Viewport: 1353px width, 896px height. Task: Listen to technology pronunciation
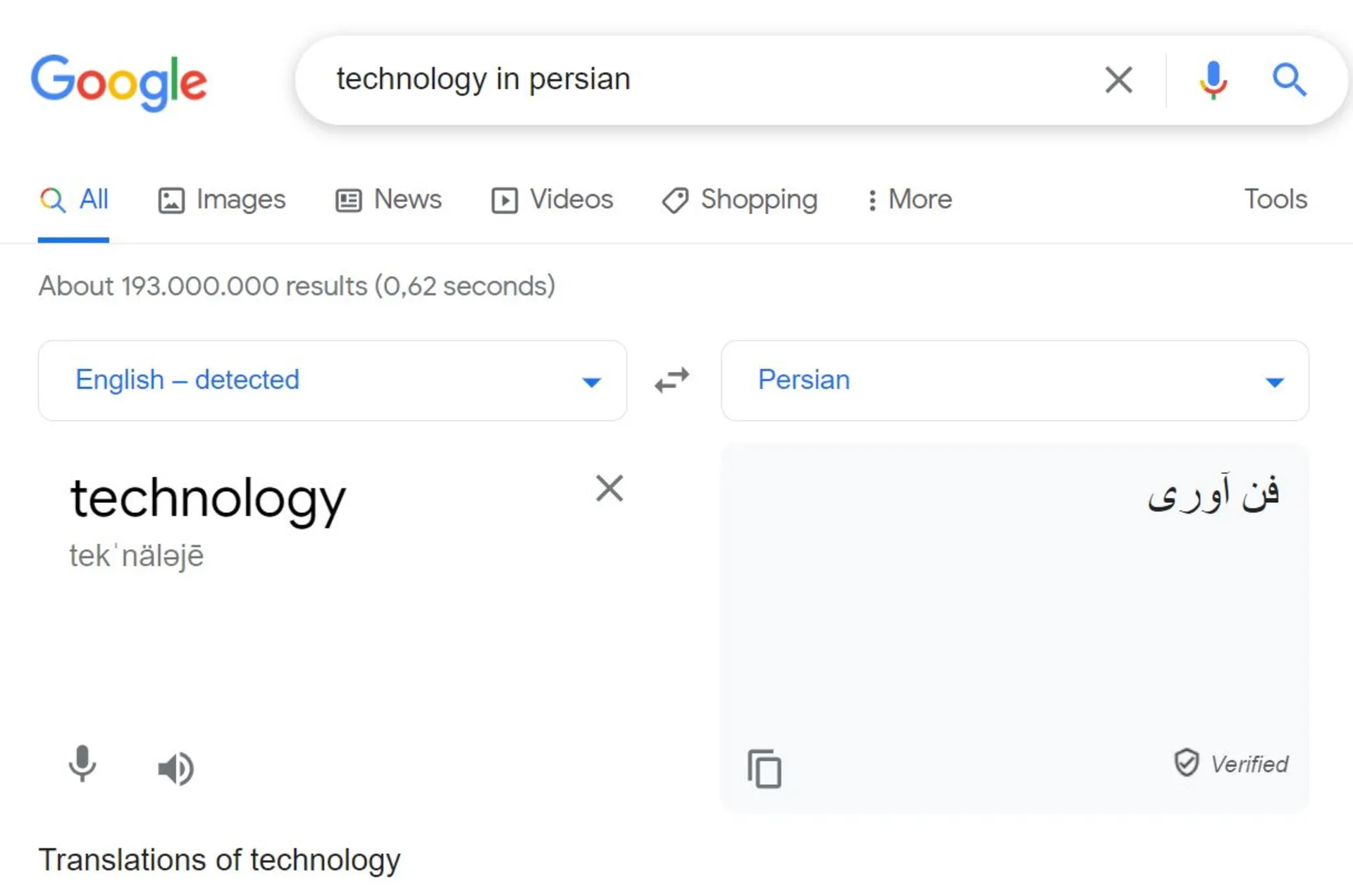[175, 768]
